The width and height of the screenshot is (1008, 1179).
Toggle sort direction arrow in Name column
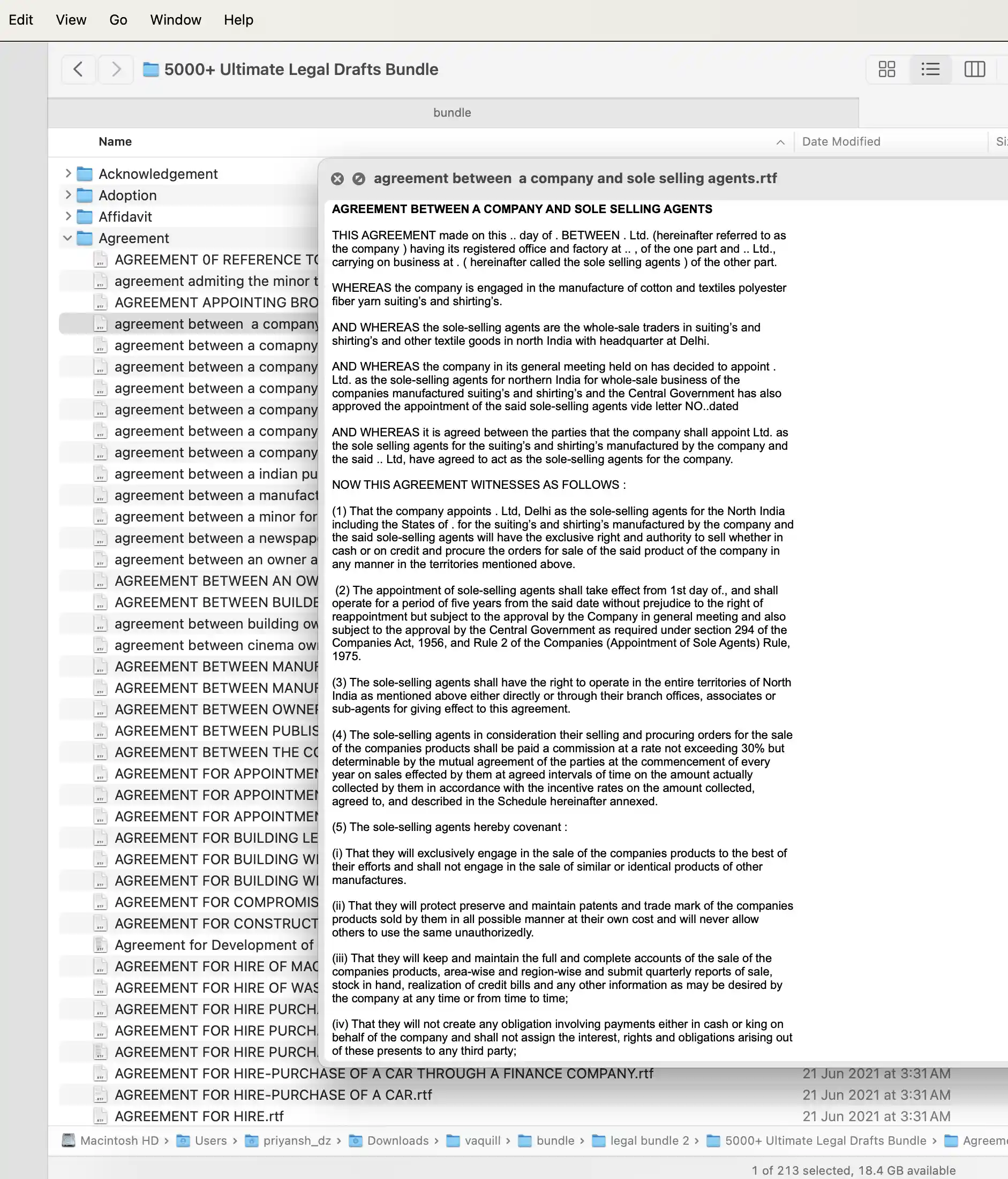[x=780, y=142]
